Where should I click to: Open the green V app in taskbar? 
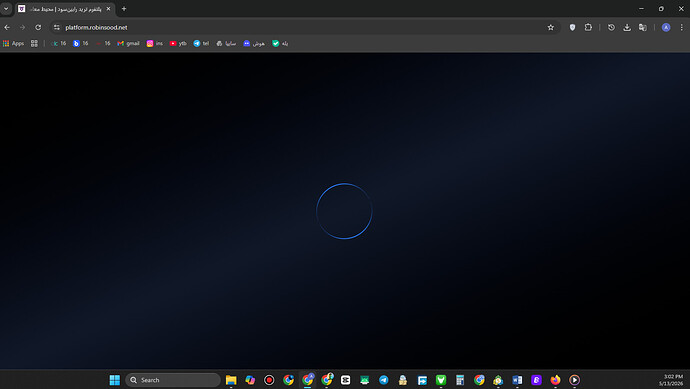point(441,380)
